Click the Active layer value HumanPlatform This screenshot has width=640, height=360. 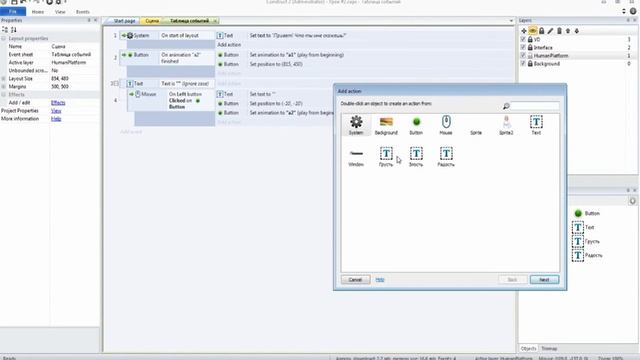click(69, 62)
